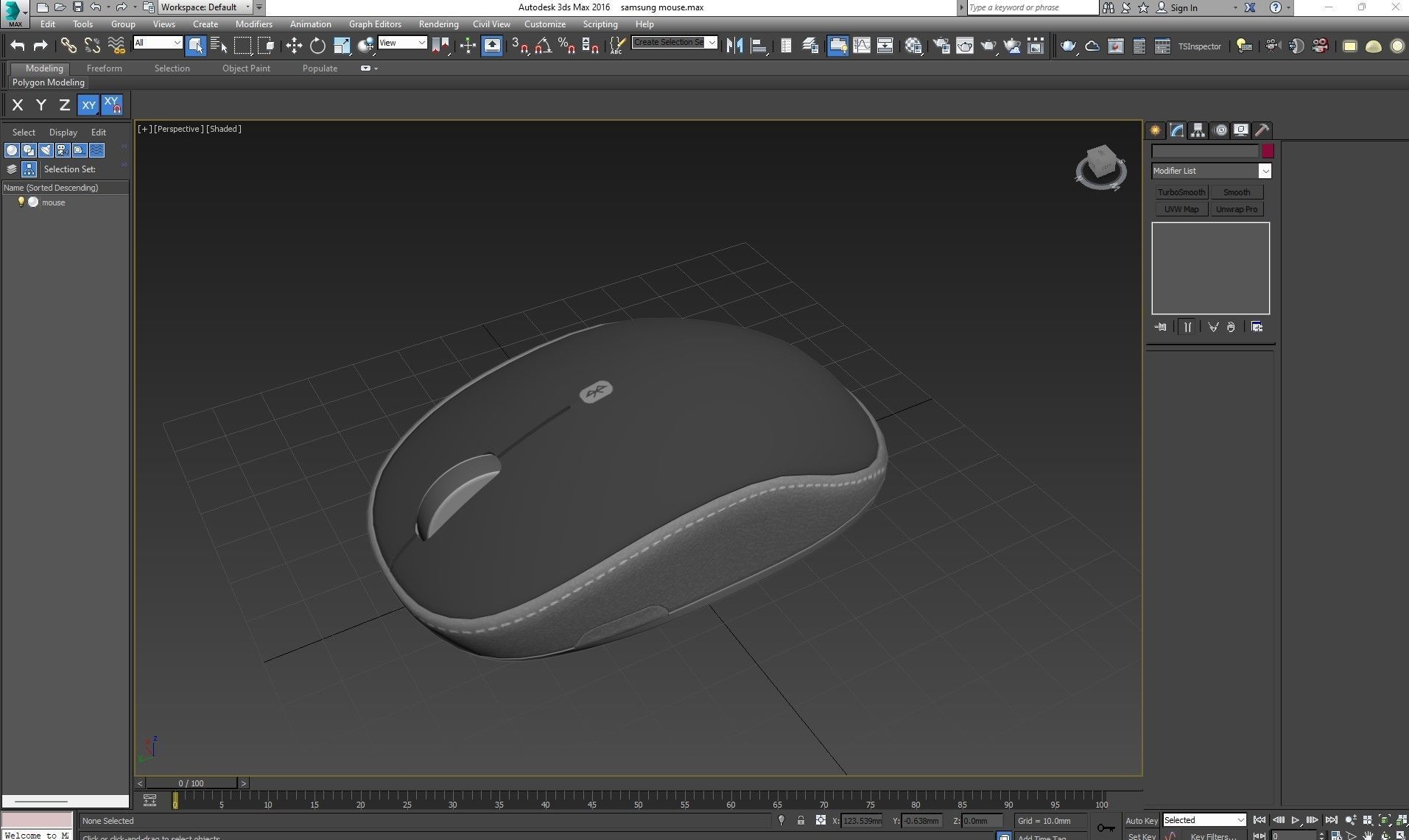The width and height of the screenshot is (1409, 840).
Task: Open the Schematic View icon
Action: point(885,46)
